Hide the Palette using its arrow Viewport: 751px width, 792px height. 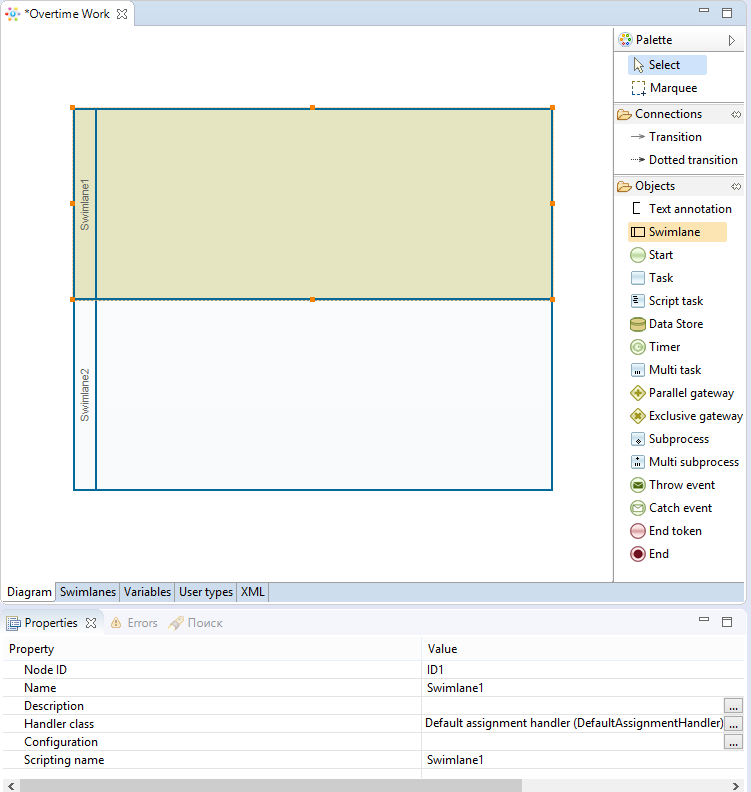pyautogui.click(x=732, y=40)
